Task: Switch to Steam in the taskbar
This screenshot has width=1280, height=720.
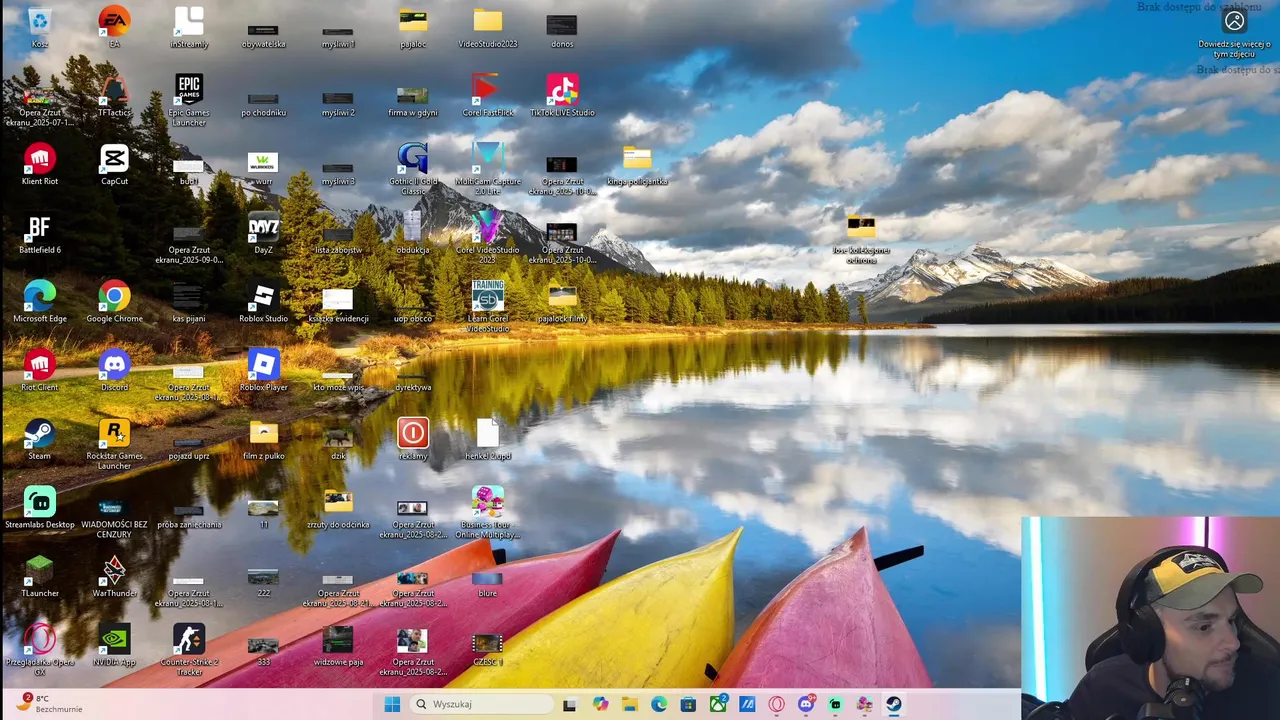Action: (894, 704)
